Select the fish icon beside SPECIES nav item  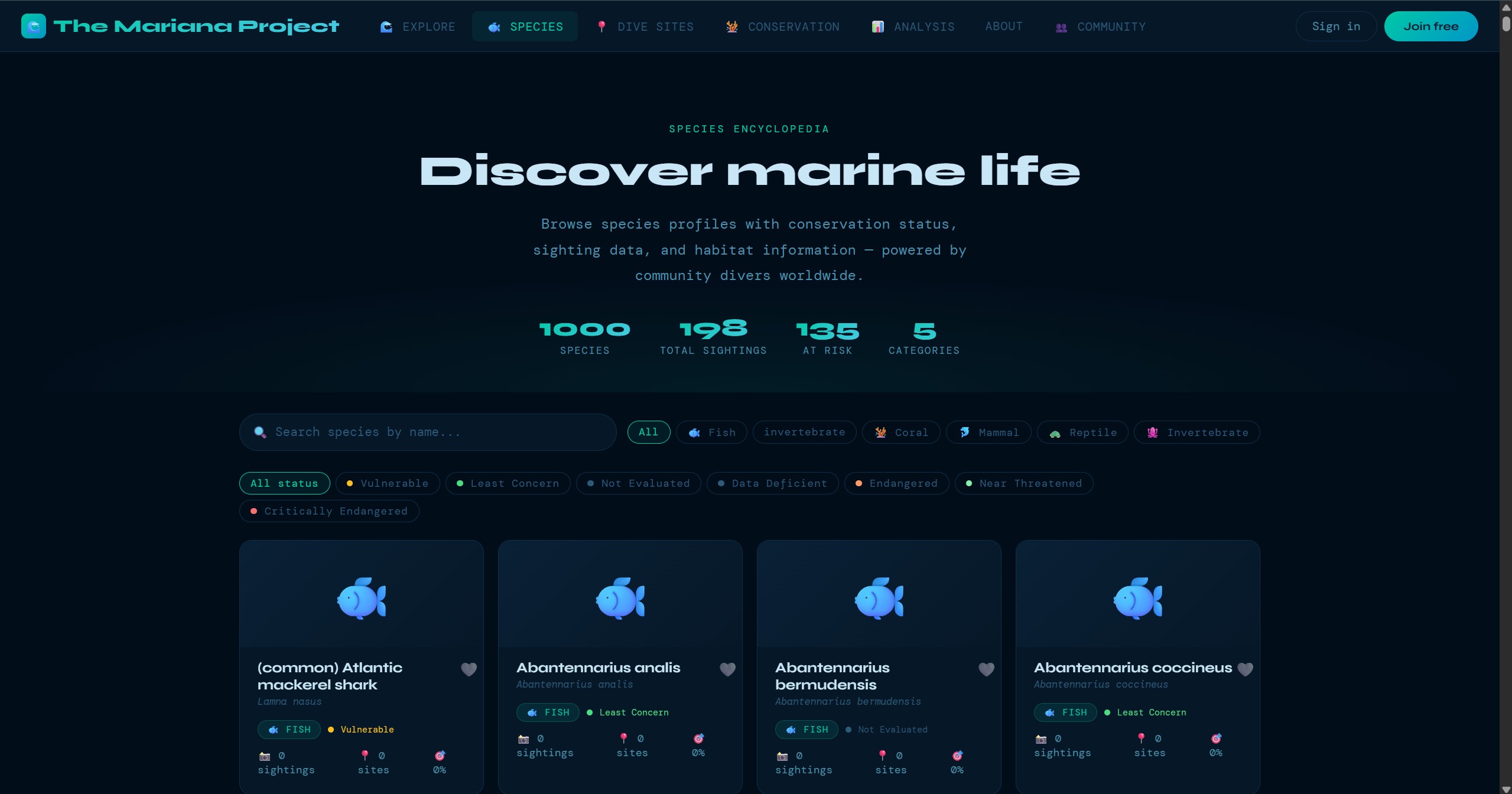494,27
